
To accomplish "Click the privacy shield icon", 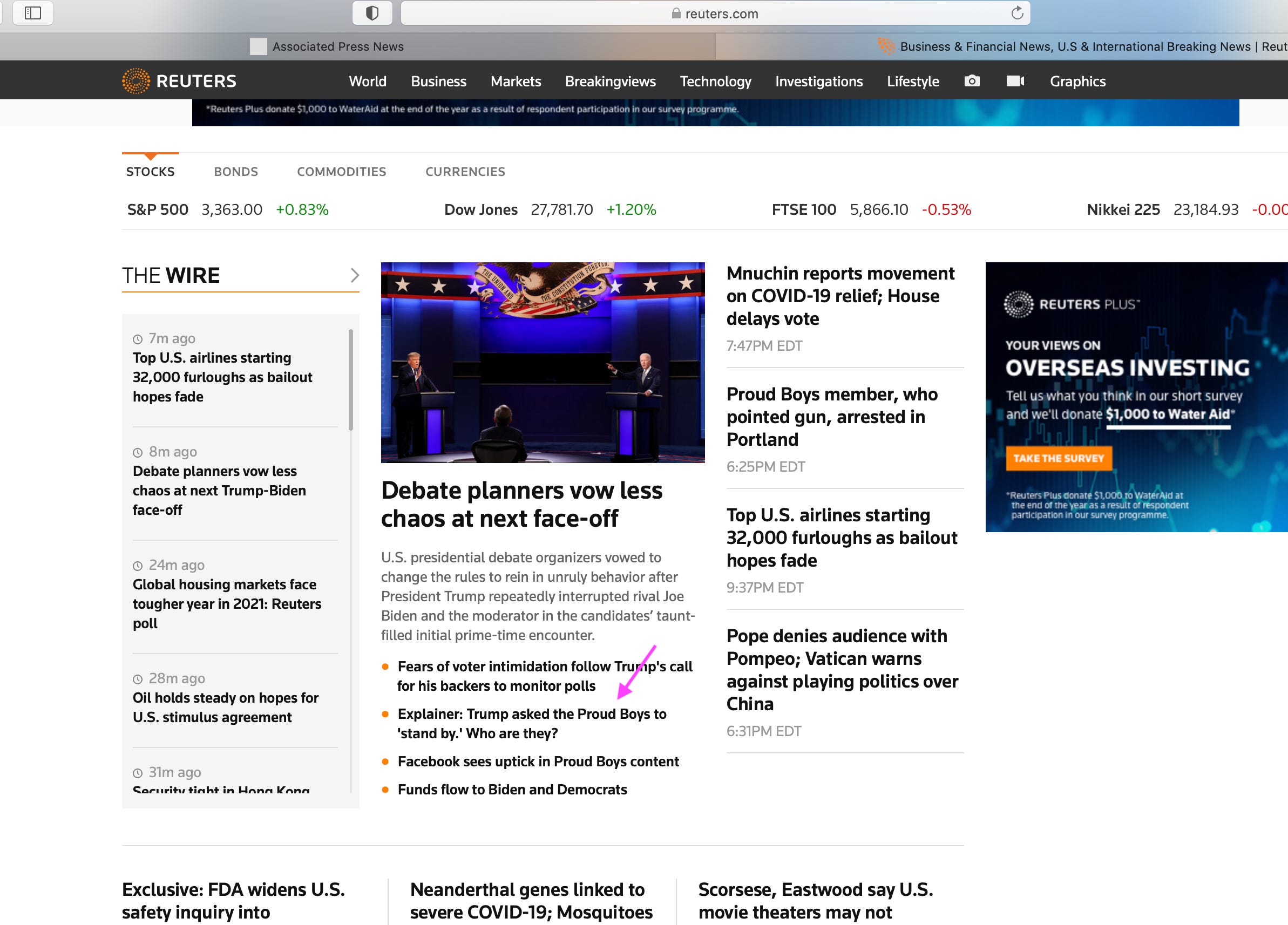I will pyautogui.click(x=372, y=12).
